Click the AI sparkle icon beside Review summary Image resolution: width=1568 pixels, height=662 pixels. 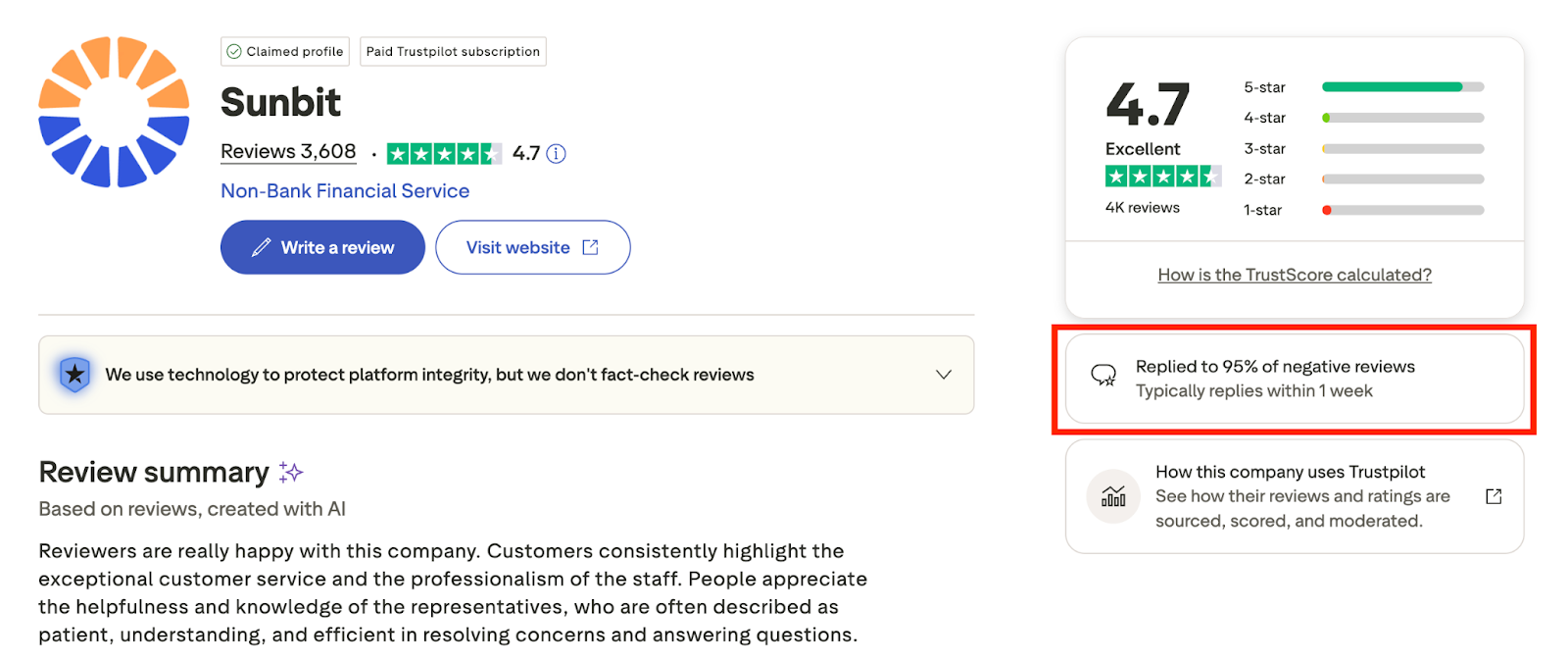pos(291,473)
